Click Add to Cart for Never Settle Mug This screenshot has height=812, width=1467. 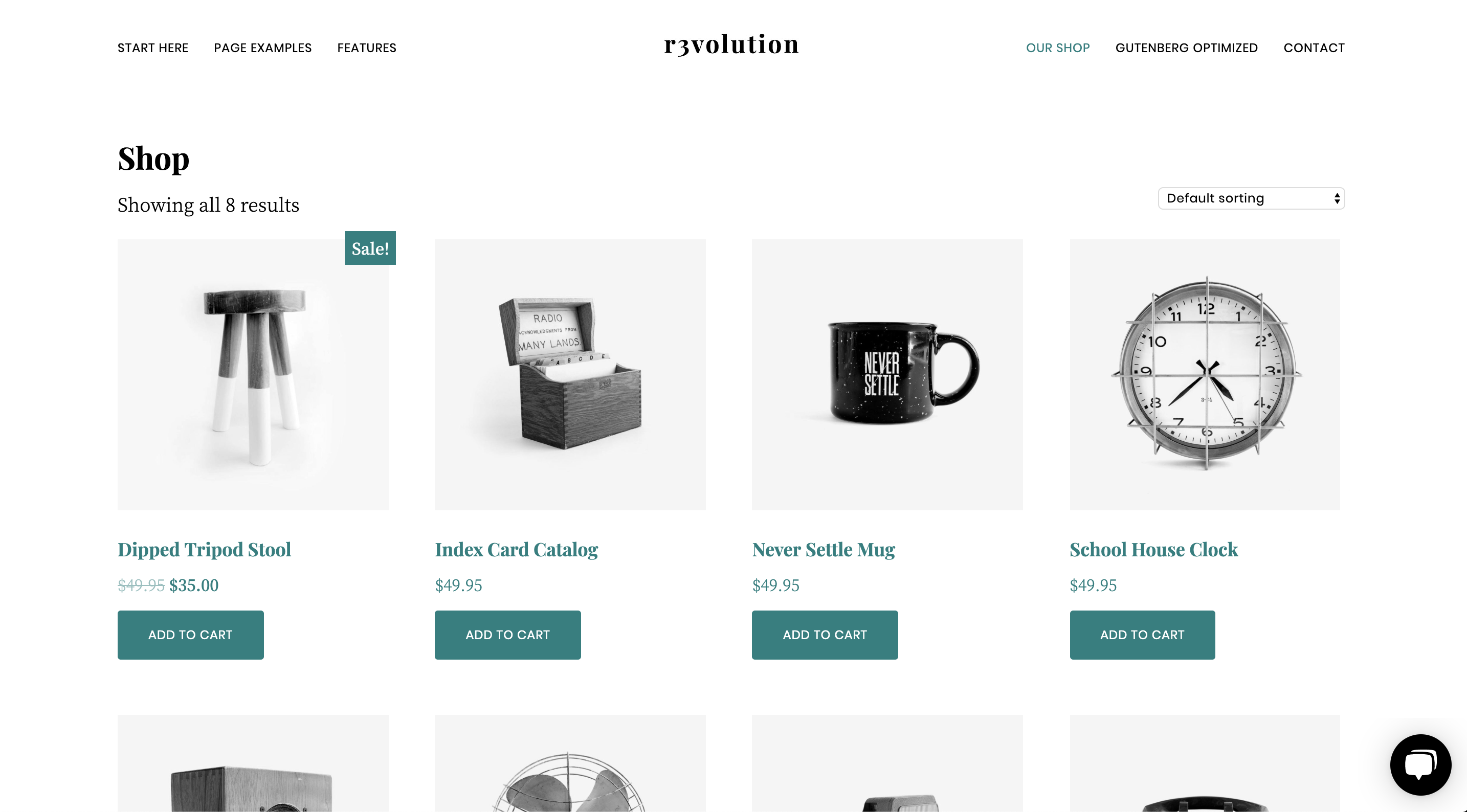pyautogui.click(x=825, y=635)
